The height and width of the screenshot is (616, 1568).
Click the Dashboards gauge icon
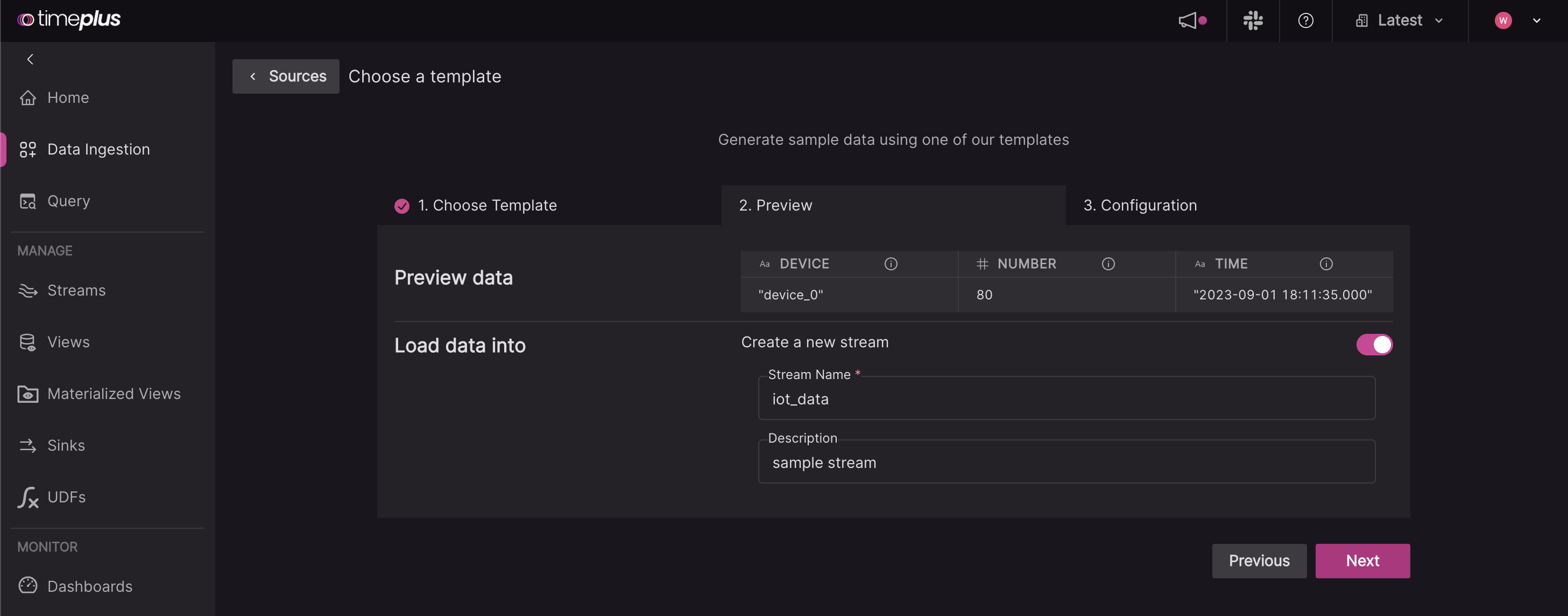click(x=28, y=585)
